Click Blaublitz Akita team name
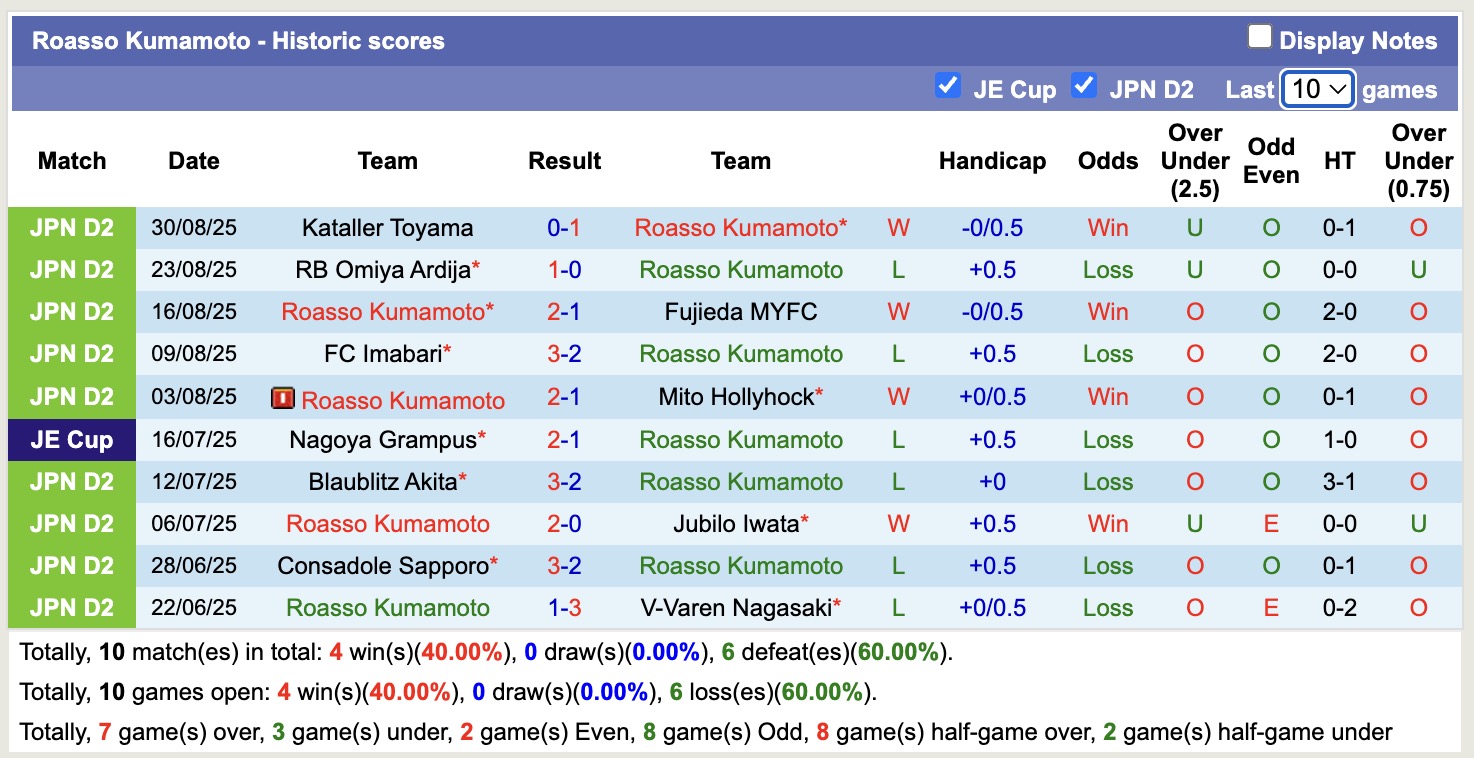Viewport: 1474px width, 758px height. 383,482
